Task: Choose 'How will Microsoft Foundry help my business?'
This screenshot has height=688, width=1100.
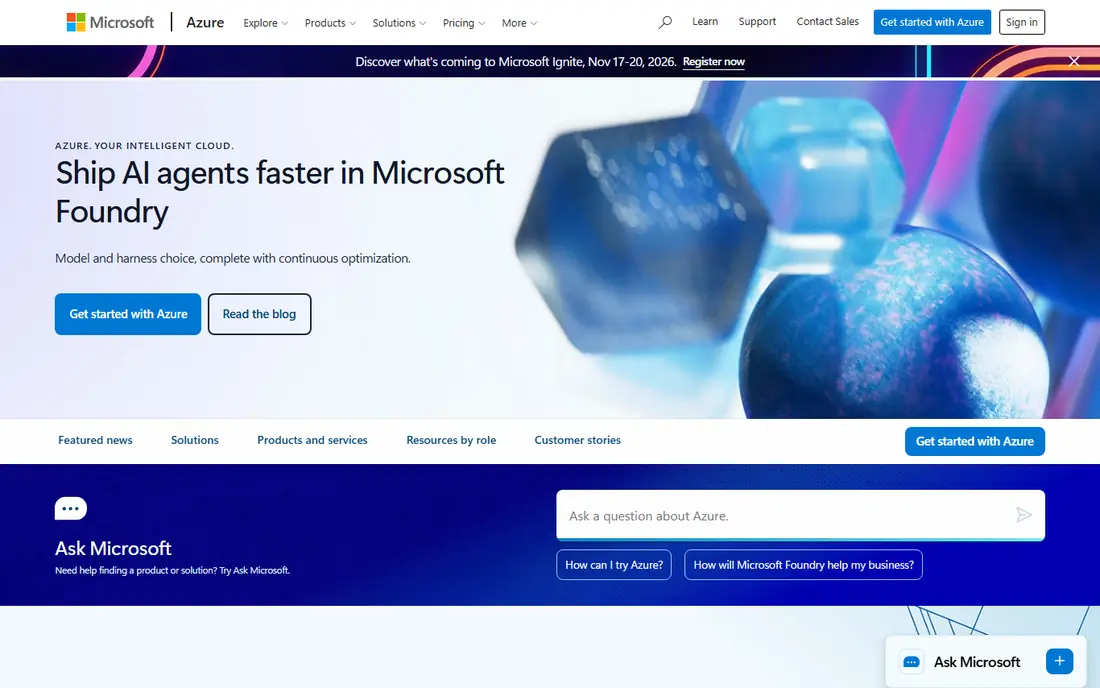Action: pyautogui.click(x=803, y=565)
